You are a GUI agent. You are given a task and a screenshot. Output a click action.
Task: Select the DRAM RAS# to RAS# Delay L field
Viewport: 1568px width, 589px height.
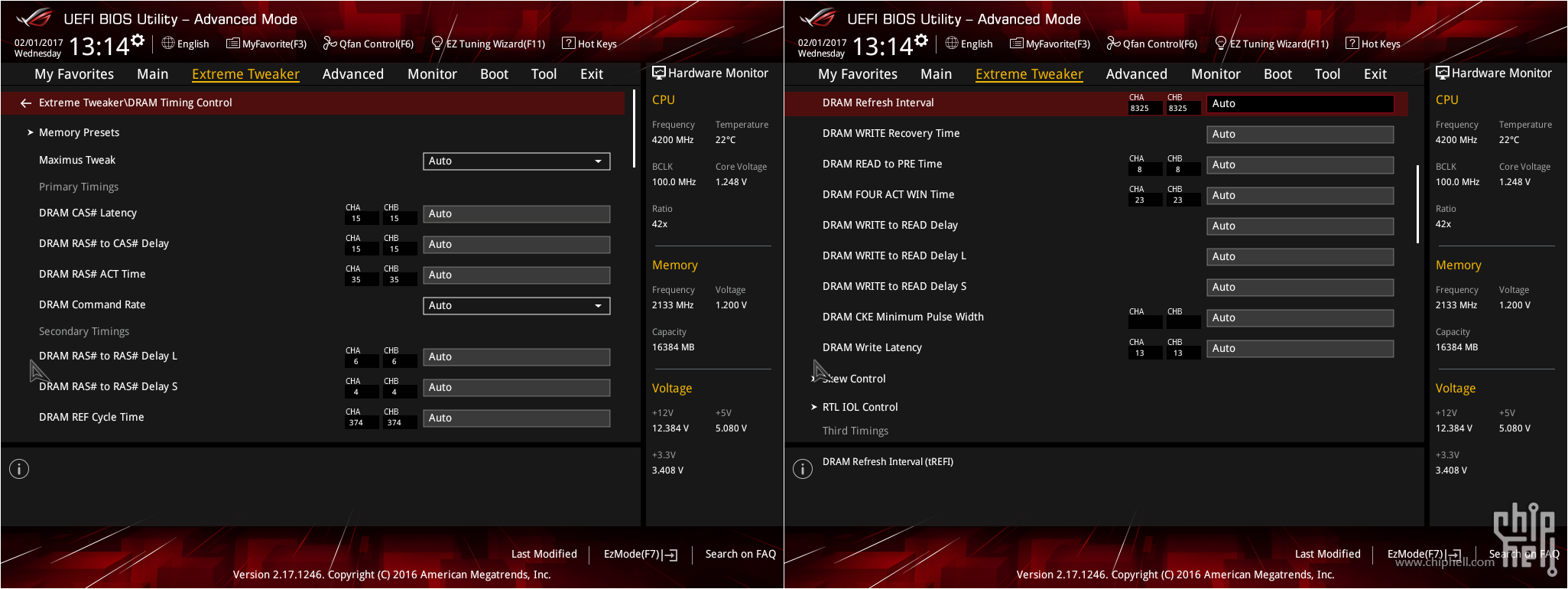(517, 356)
